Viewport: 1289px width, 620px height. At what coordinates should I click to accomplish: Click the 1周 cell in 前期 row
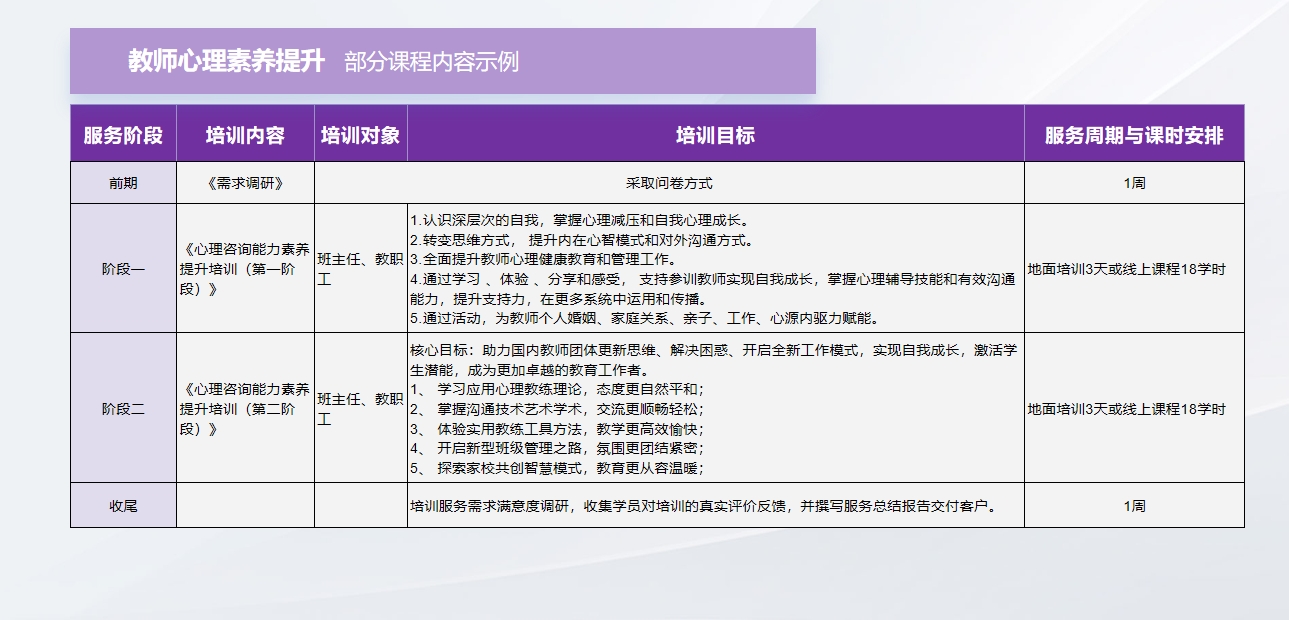[1134, 183]
